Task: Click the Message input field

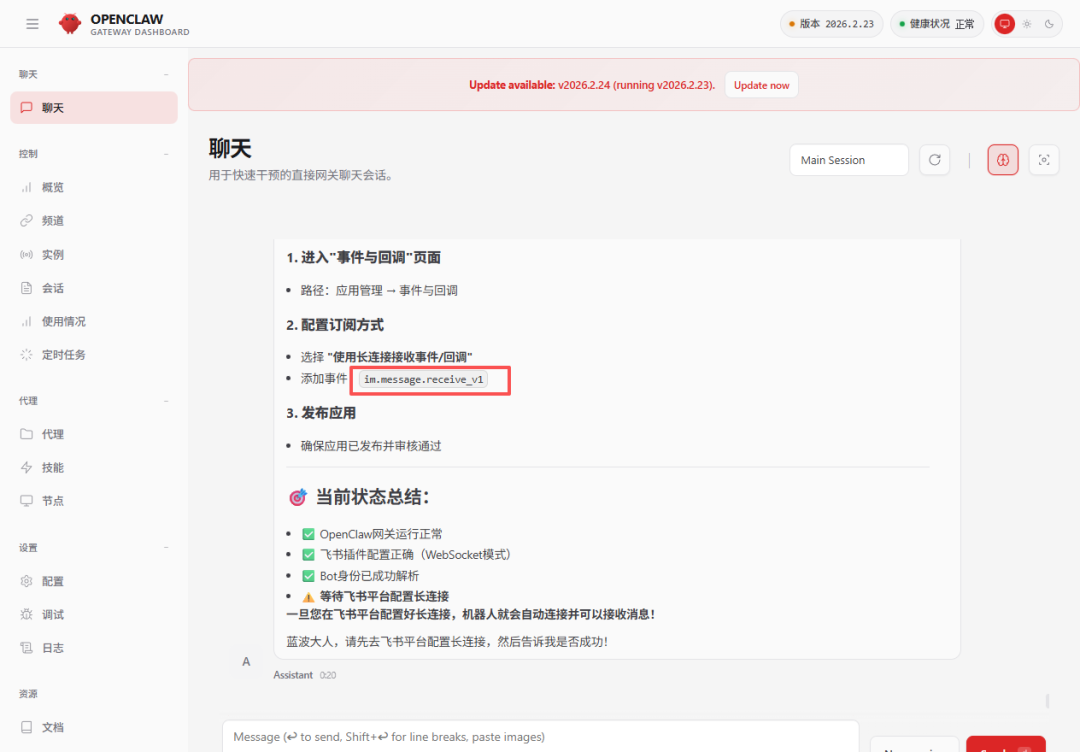Action: coord(540,737)
